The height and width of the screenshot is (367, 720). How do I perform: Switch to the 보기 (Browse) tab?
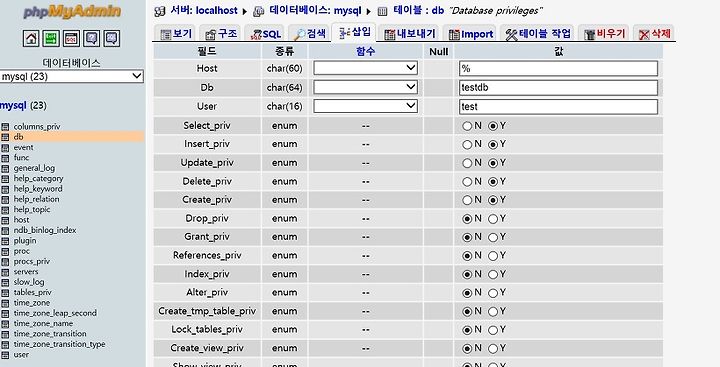176,34
